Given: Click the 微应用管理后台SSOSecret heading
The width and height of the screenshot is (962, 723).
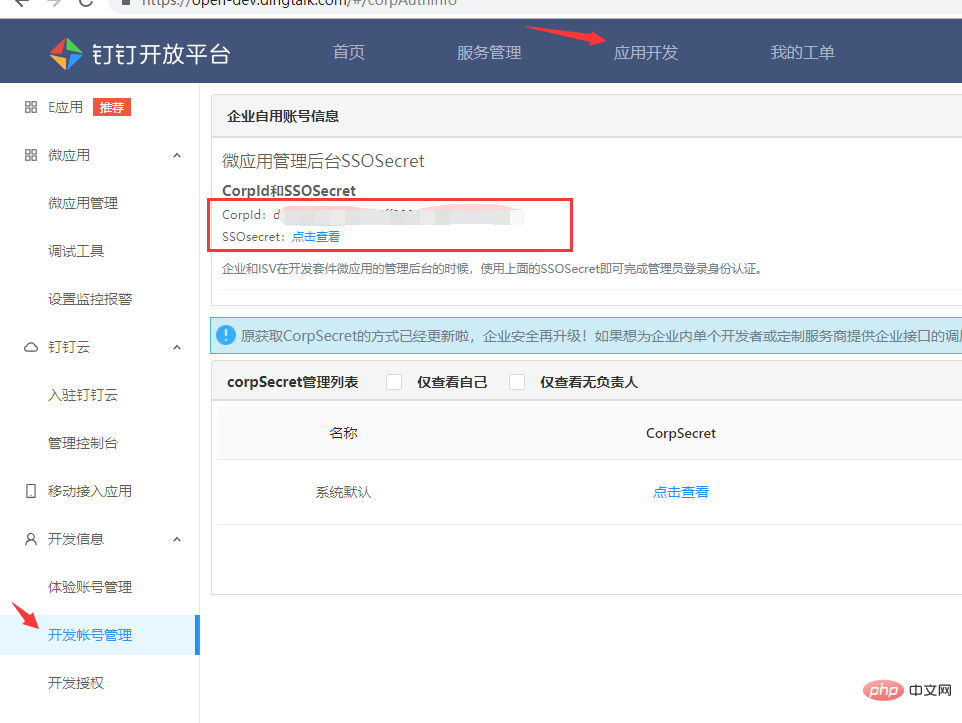Looking at the screenshot, I should point(323,161).
